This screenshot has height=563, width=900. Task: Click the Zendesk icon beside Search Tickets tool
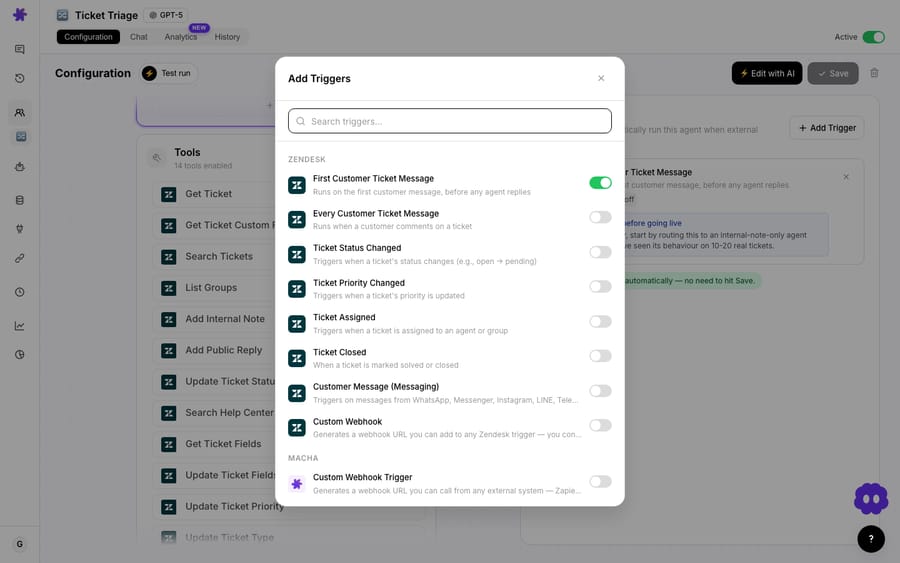(169, 257)
